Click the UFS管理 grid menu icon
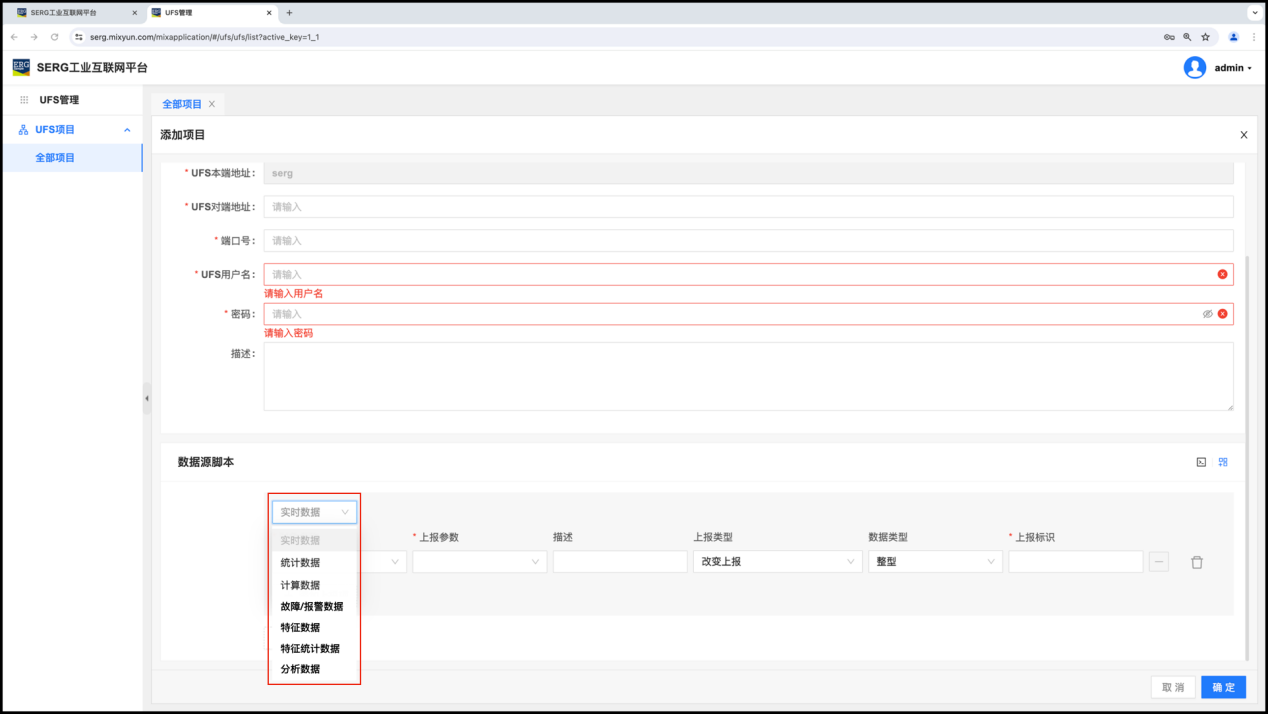 click(24, 100)
